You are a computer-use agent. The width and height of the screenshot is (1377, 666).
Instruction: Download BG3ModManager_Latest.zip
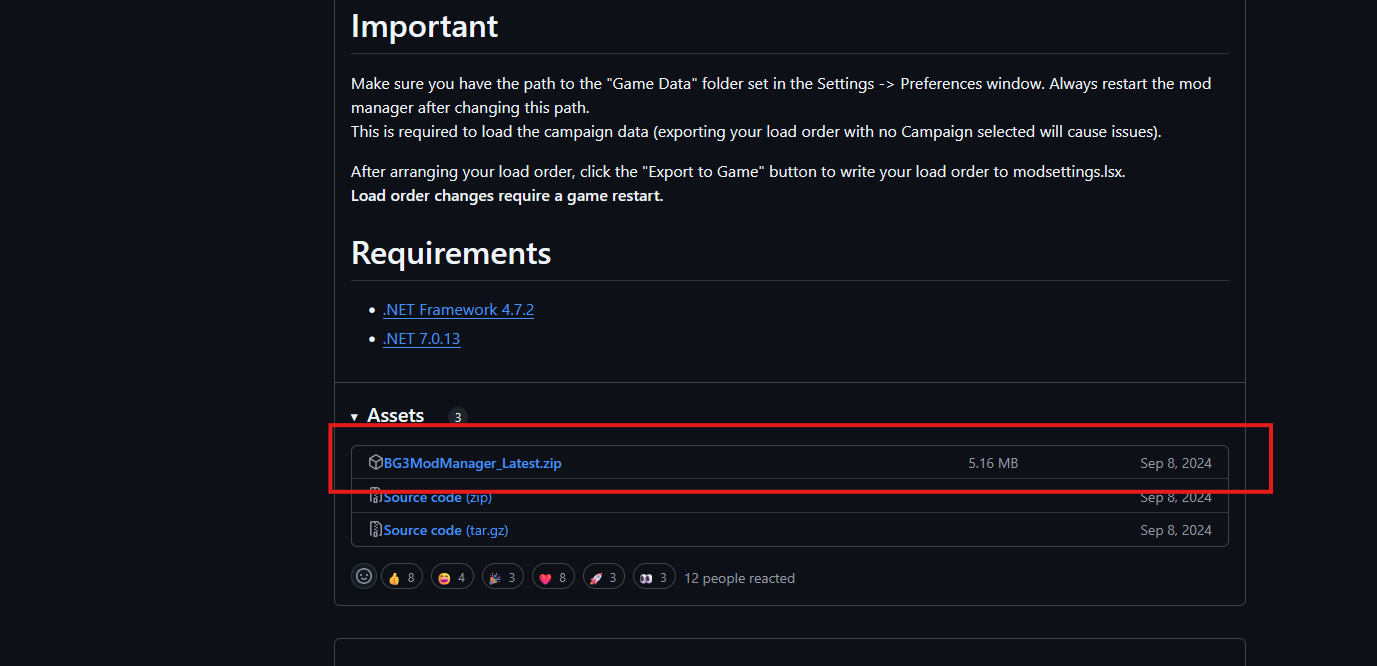[x=473, y=463]
